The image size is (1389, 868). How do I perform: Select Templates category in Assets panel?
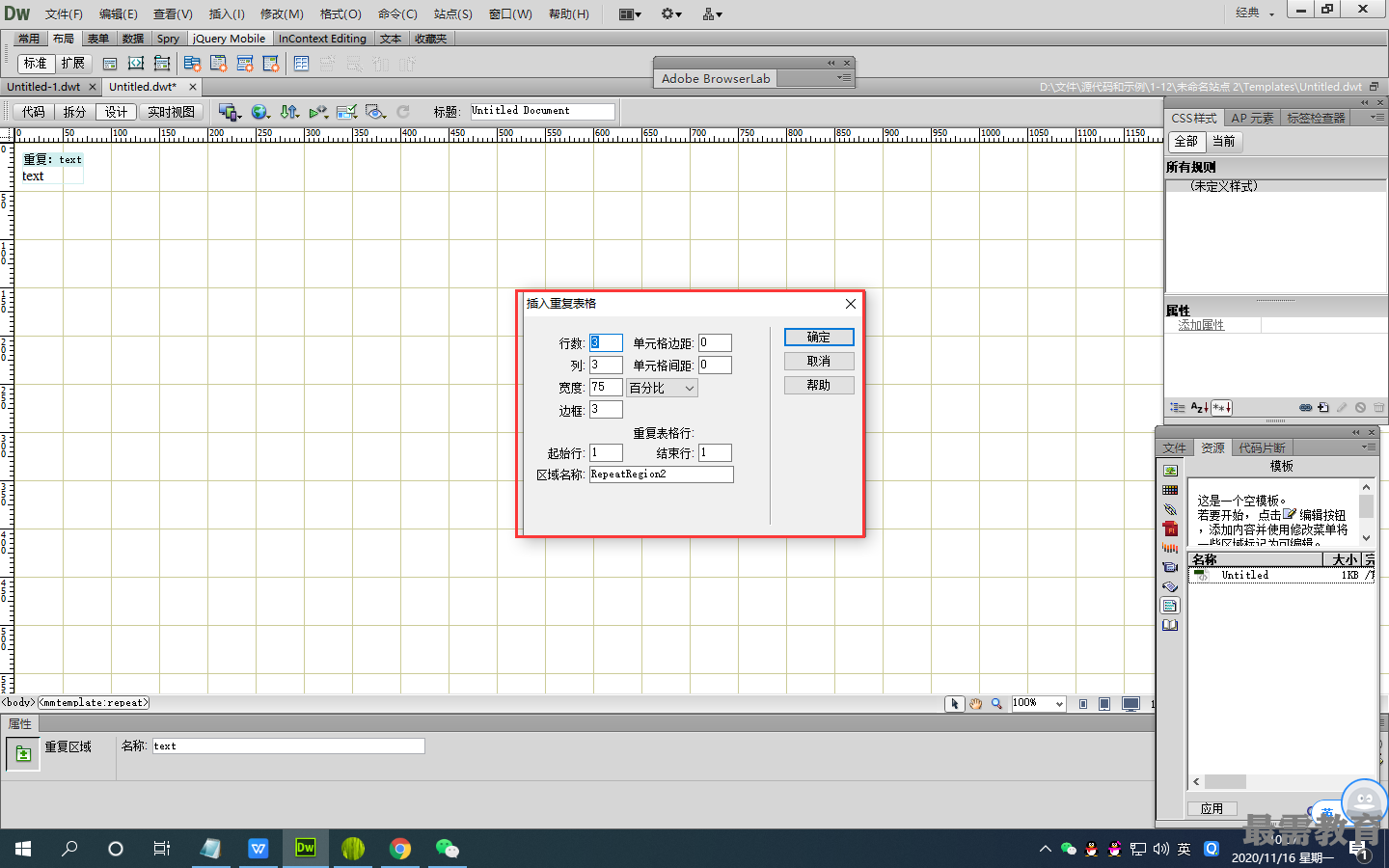click(x=1170, y=606)
